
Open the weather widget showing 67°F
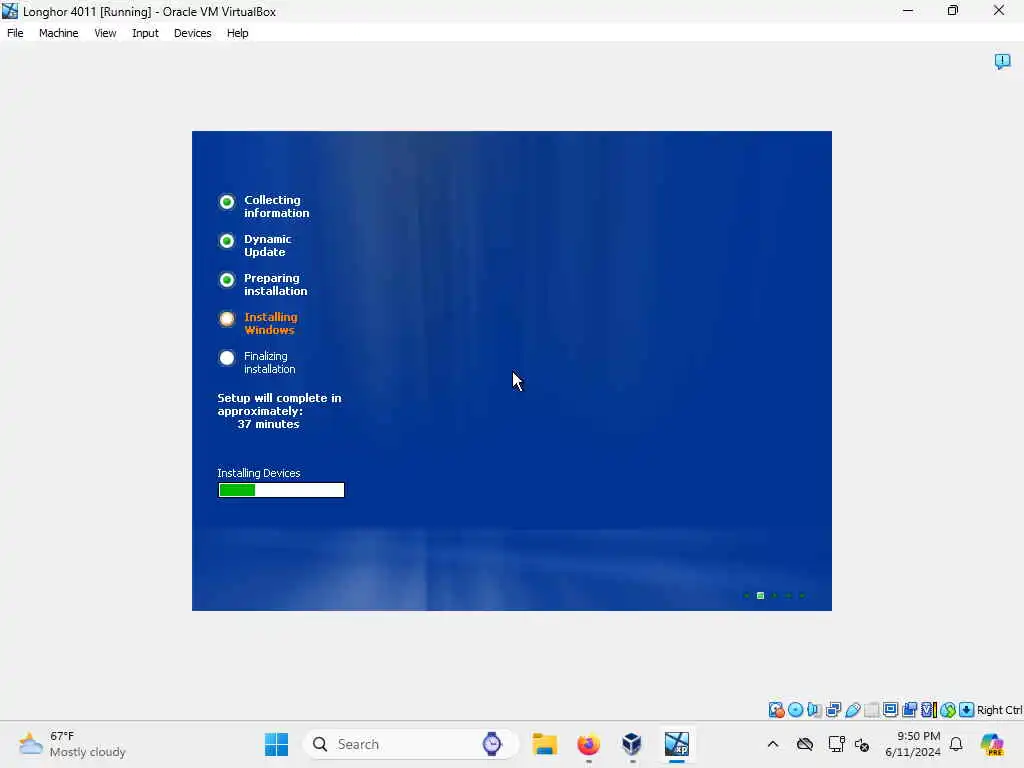coord(72,744)
